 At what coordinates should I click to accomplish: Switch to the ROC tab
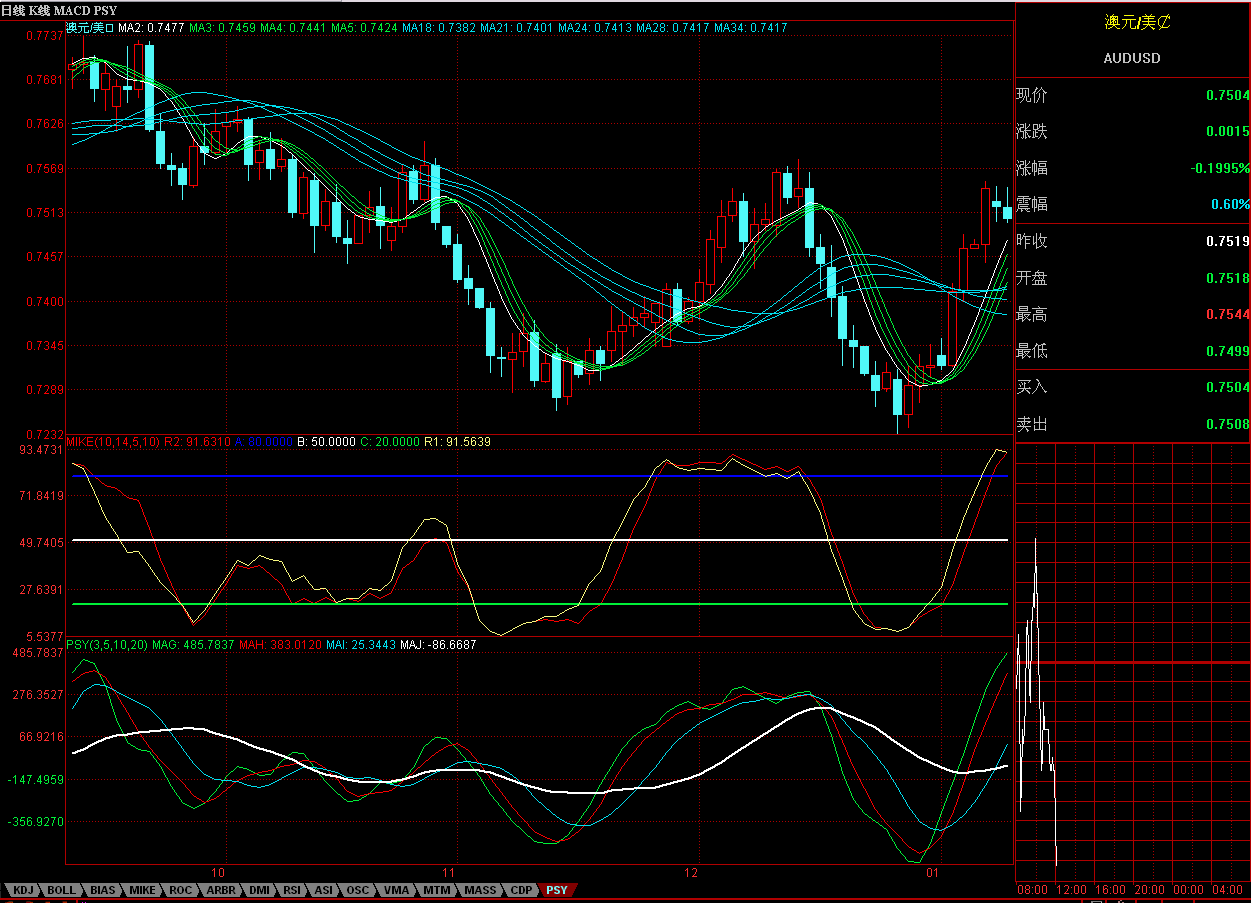point(181,890)
